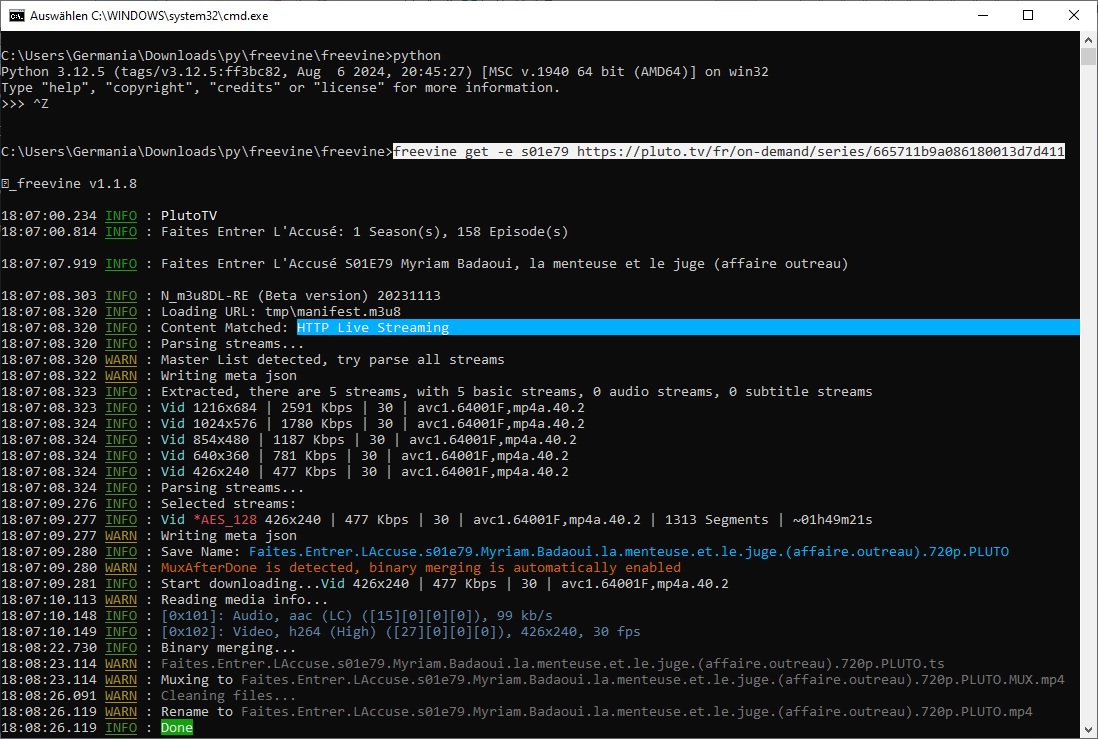
Task: Click the WARN tag at 18:08:26.091
Action: coord(121,696)
